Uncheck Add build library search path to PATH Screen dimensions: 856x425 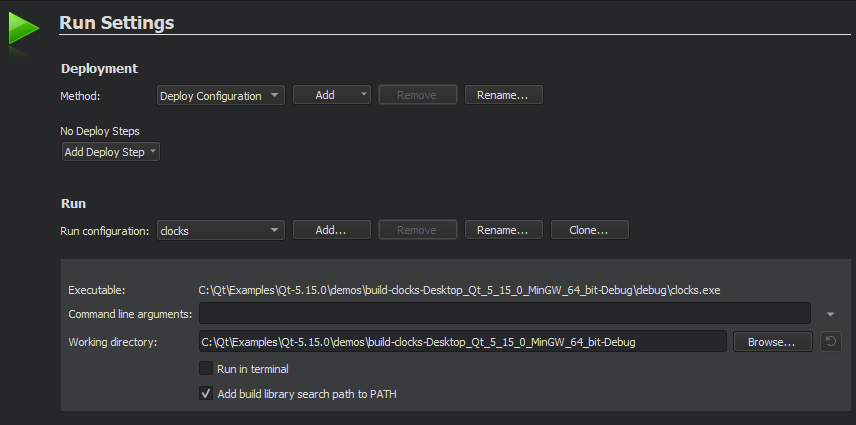(x=206, y=394)
